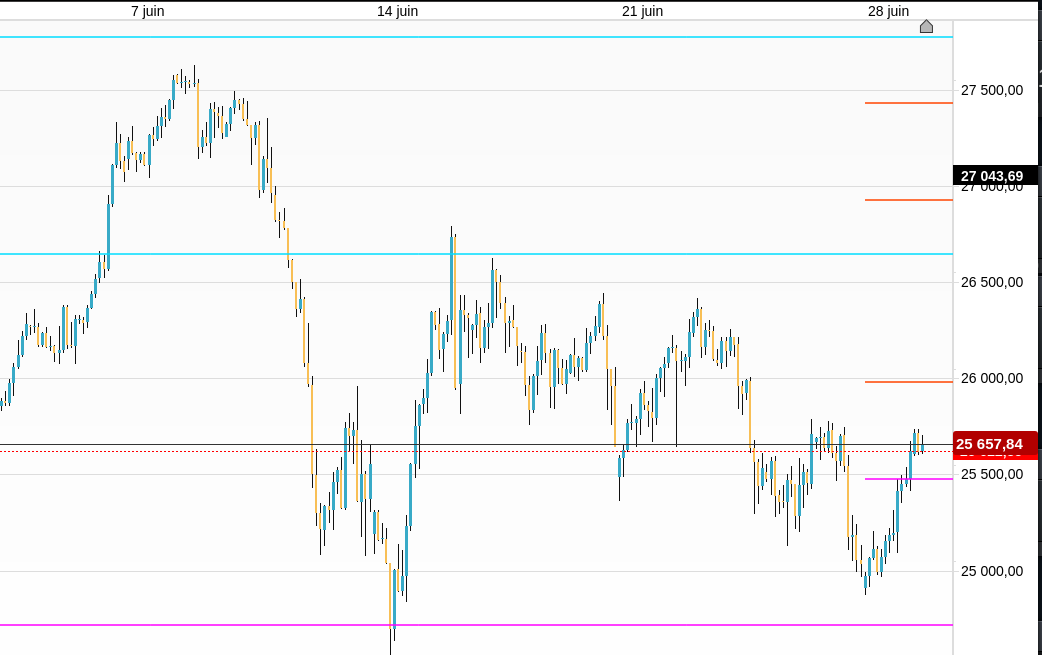Select the orange level line under 27 500,00
Viewport: 1042px width, 655px height.
click(908, 103)
